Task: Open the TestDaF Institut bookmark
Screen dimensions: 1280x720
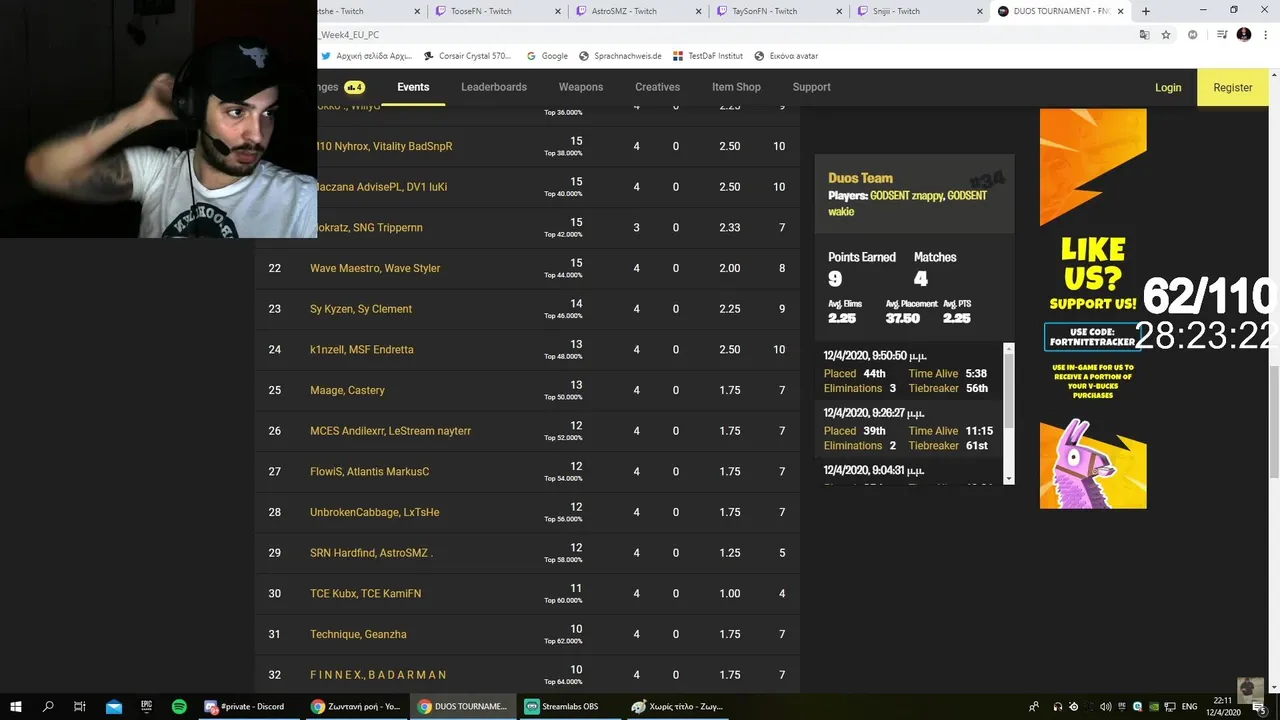Action: coord(708,56)
